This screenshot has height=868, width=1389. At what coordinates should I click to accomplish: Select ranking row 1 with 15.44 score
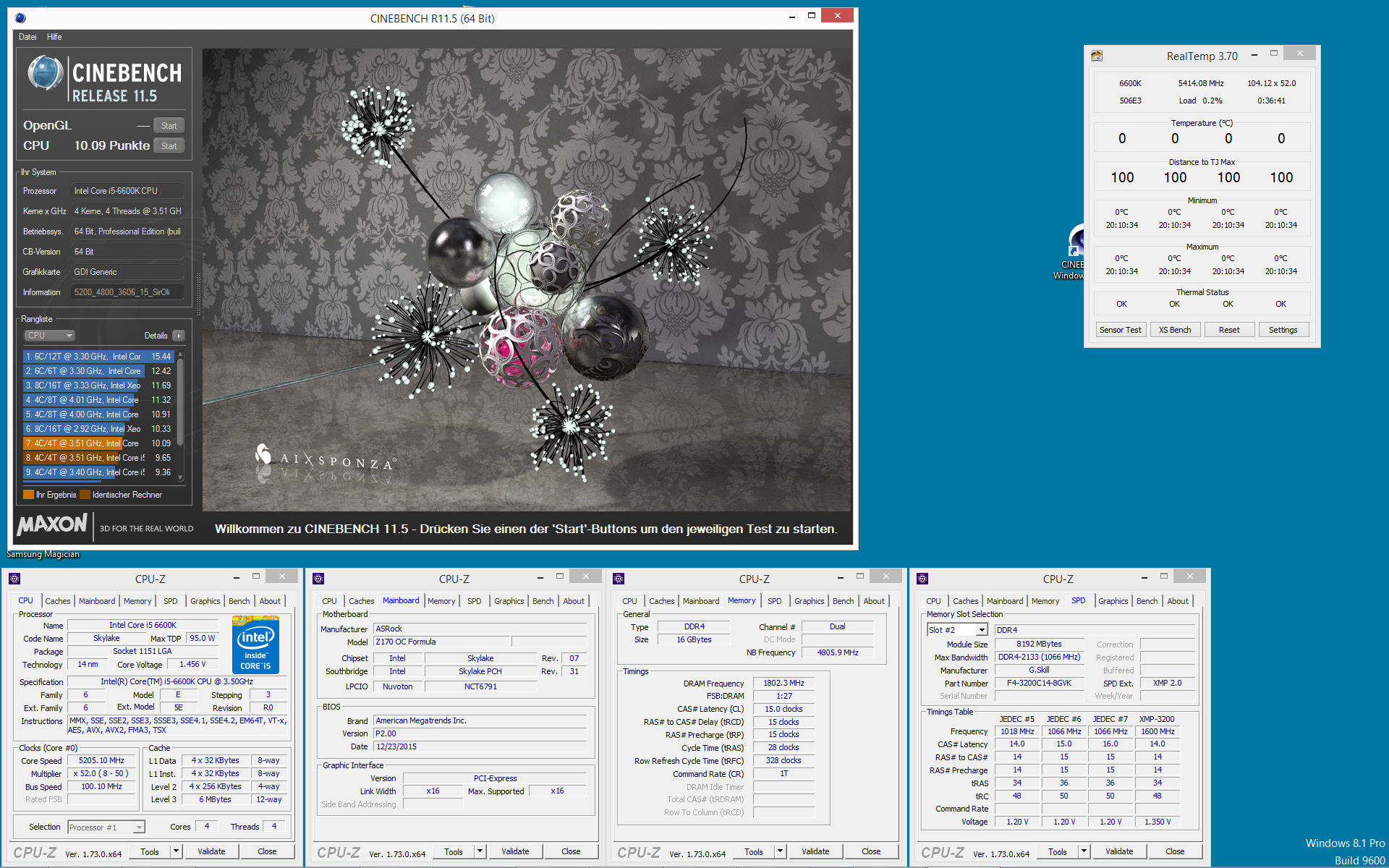pos(98,357)
